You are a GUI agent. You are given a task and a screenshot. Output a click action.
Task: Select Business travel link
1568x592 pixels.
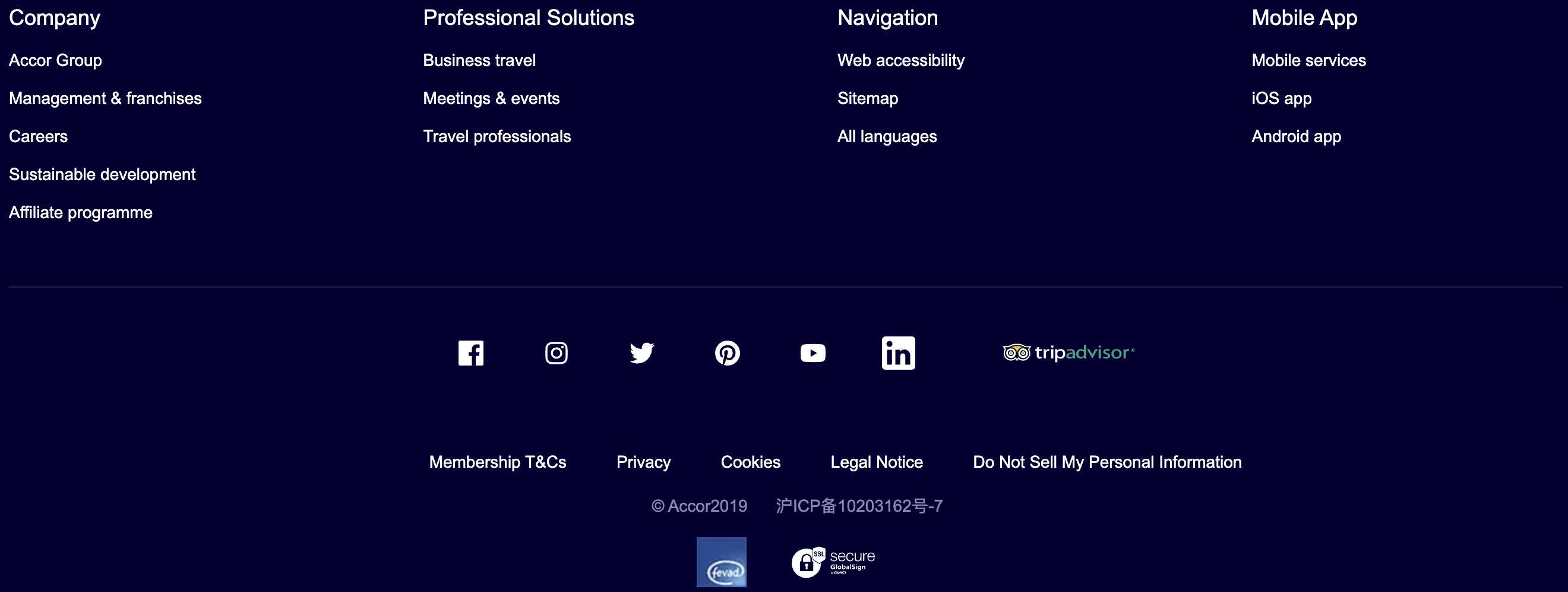[x=479, y=60]
